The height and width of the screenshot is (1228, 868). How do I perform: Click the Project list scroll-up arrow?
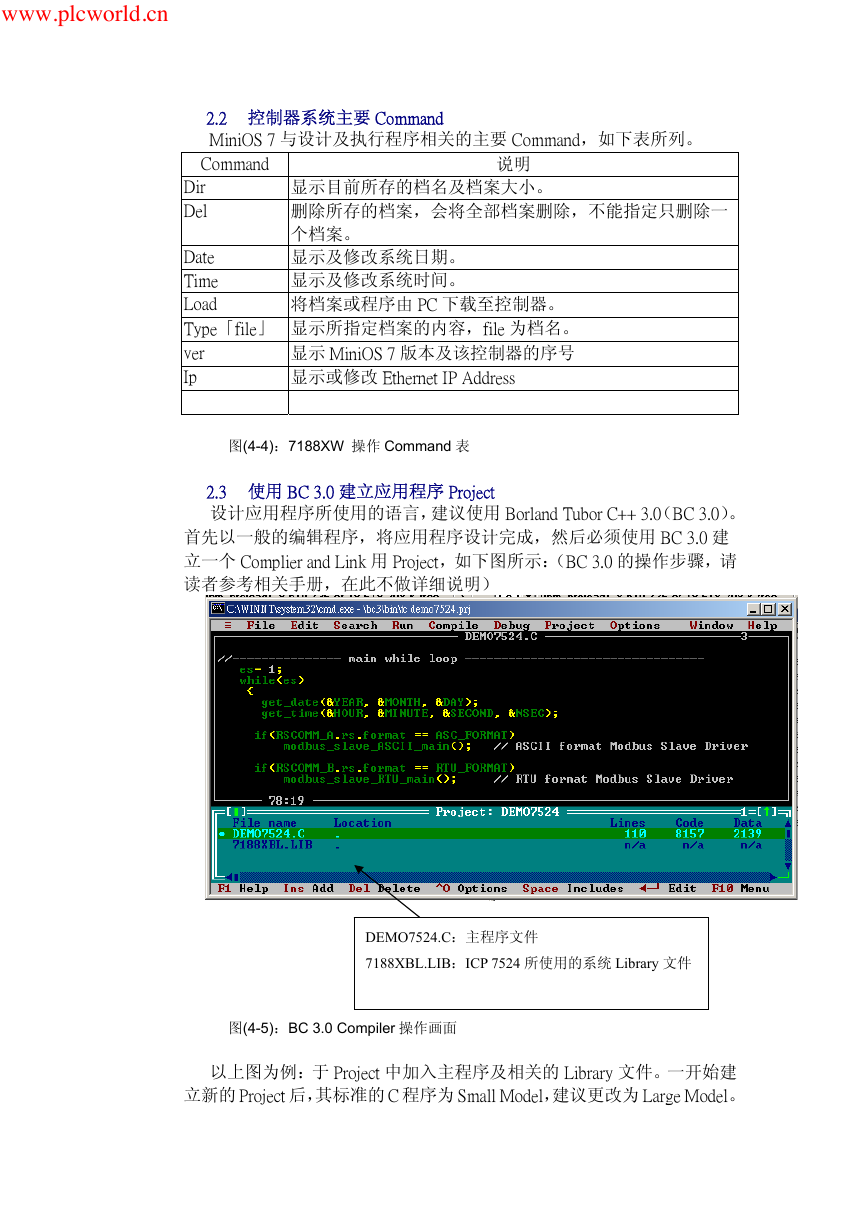(787, 823)
